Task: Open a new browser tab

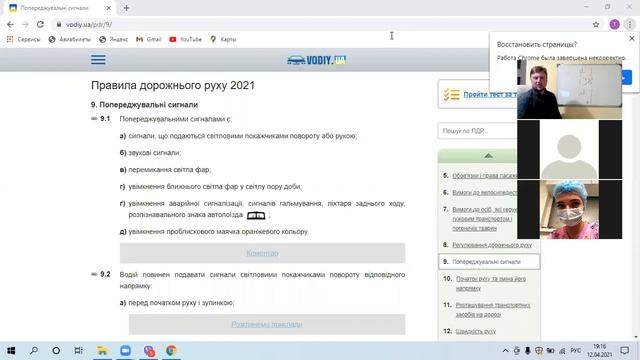Action: (x=127, y=8)
